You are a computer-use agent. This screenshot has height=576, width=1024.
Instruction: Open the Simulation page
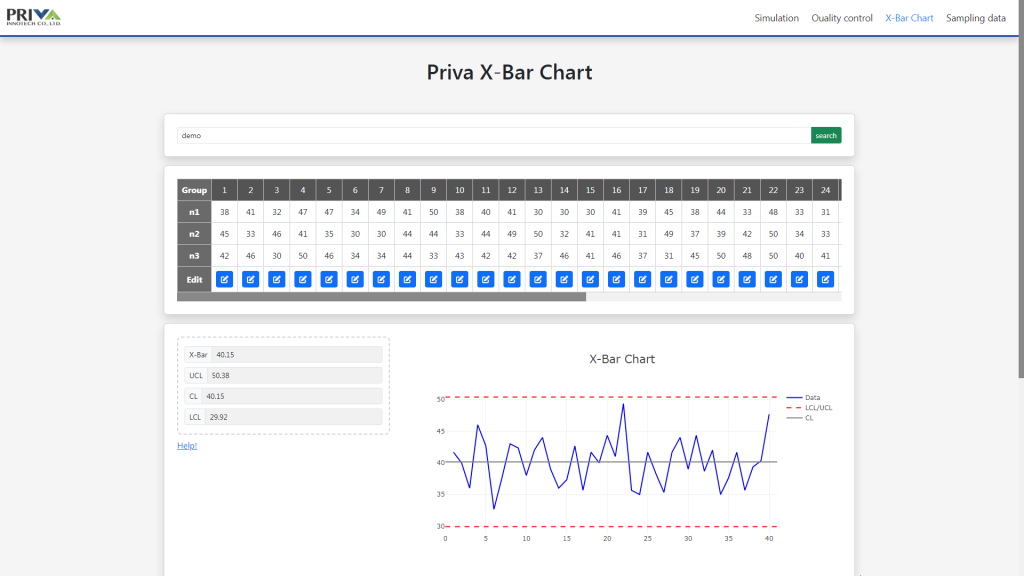(776, 18)
